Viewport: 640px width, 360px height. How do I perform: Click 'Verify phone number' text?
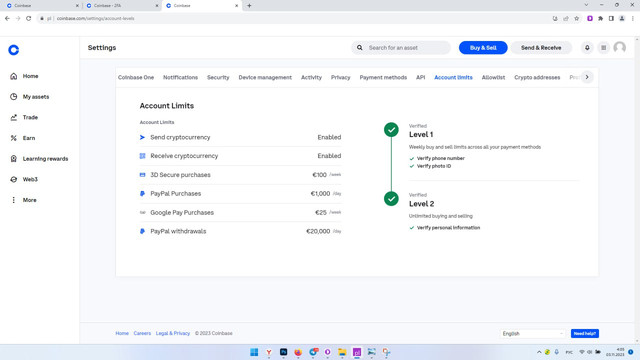(x=440, y=158)
